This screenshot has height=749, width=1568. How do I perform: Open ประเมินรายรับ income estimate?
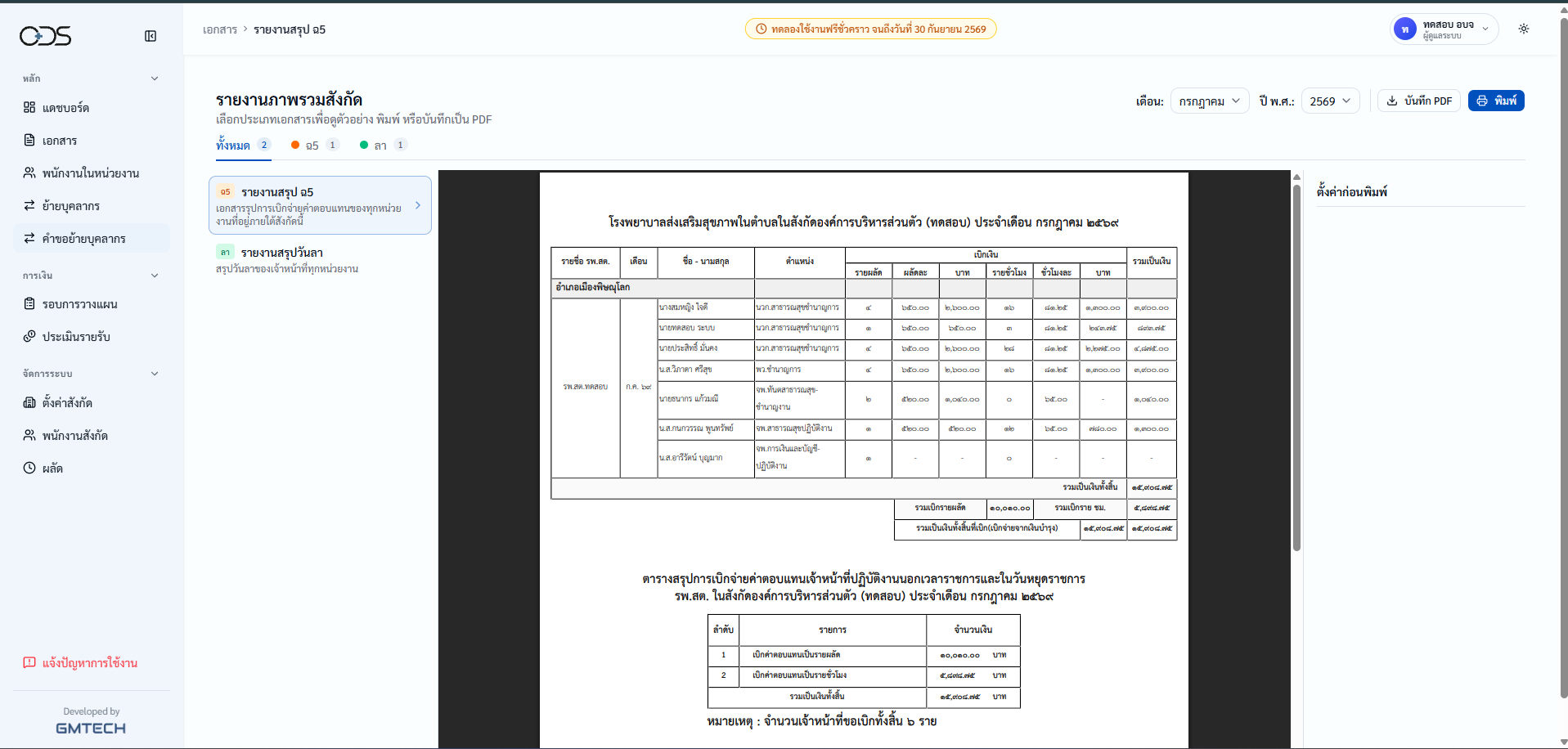[x=92, y=337]
